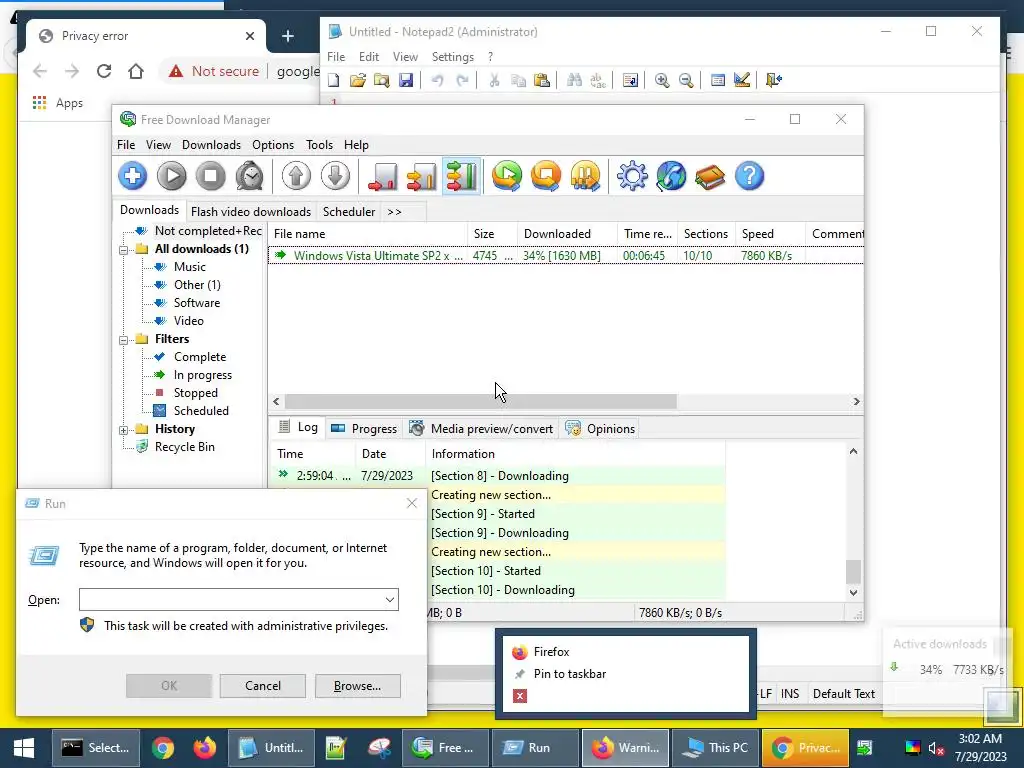Screen dimensions: 1024x768
Task: Expand the History tree node
Action: coord(123,430)
